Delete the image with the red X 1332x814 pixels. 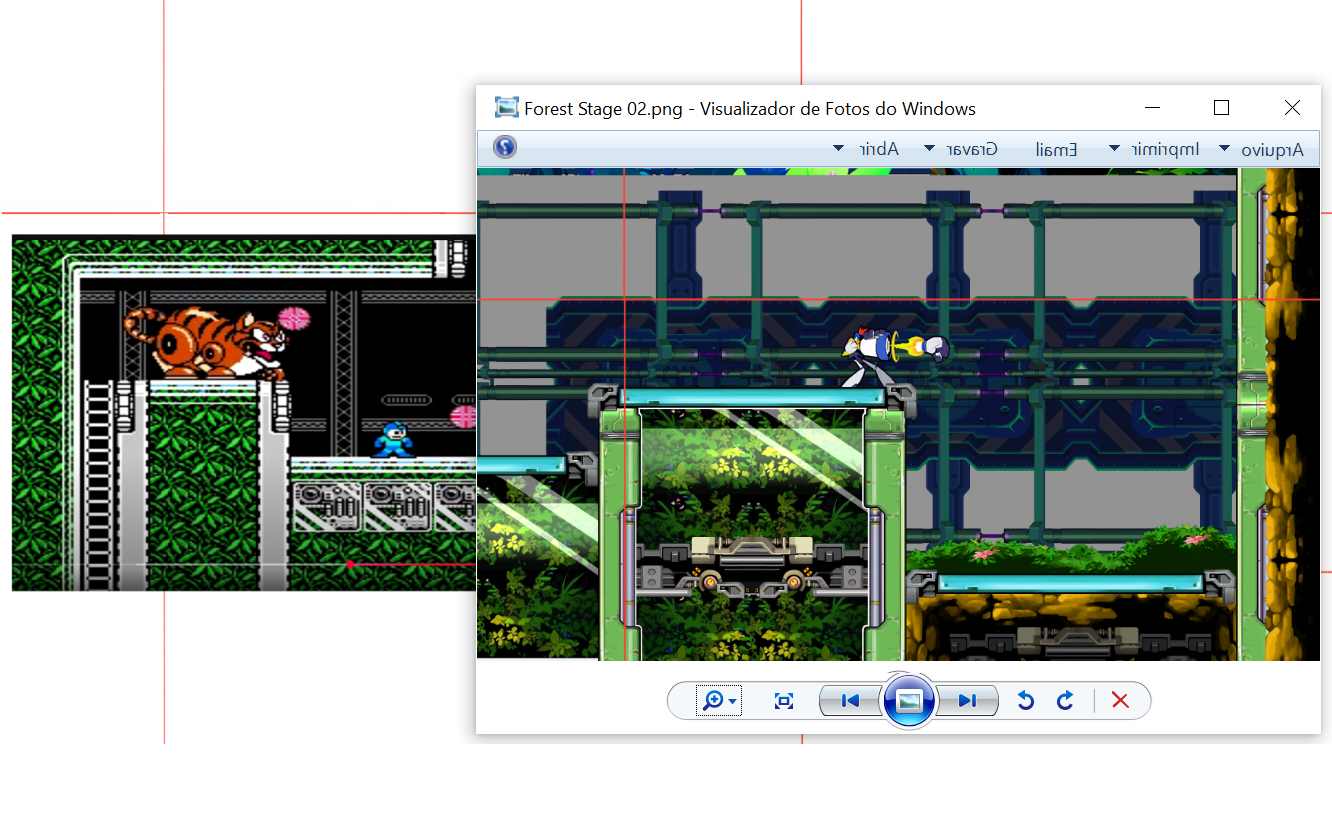1120,701
